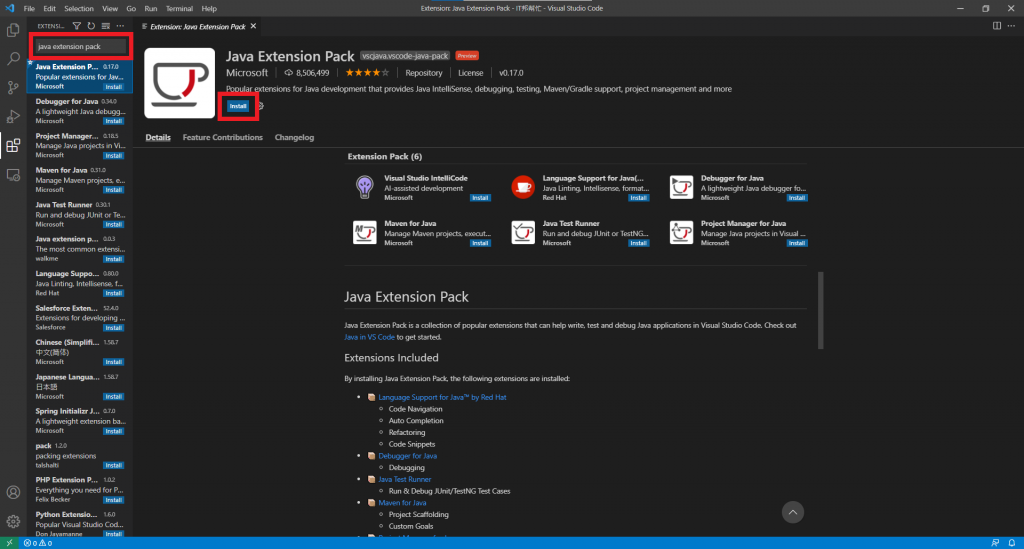Open the Edit menu
Screen dimensions: 1024x549
(x=50, y=8)
